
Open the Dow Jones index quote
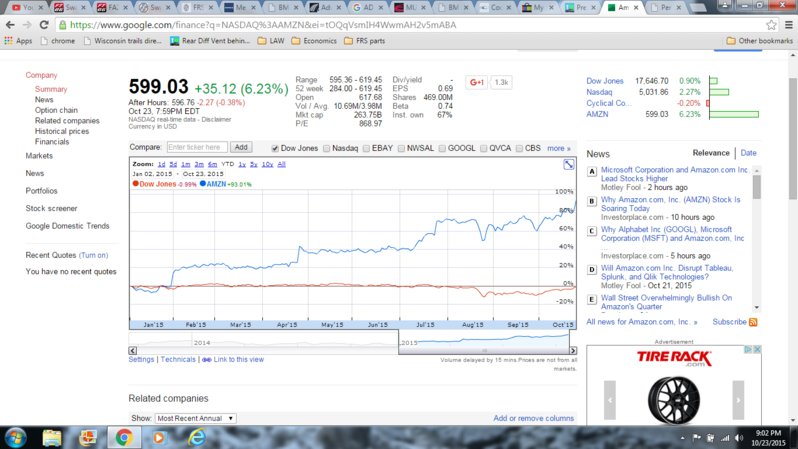(605, 81)
